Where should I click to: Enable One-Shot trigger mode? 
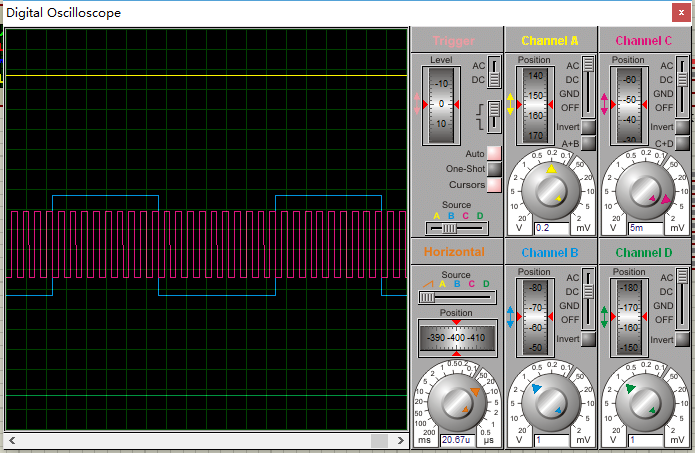[494, 169]
